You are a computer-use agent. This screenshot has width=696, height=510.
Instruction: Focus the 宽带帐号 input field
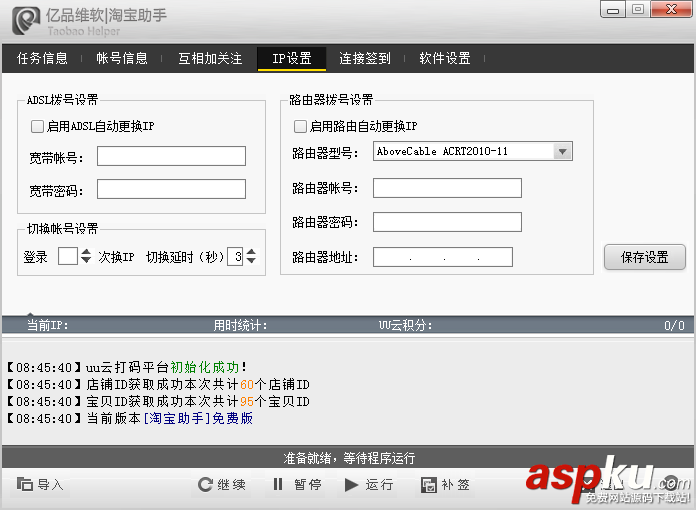point(171,156)
